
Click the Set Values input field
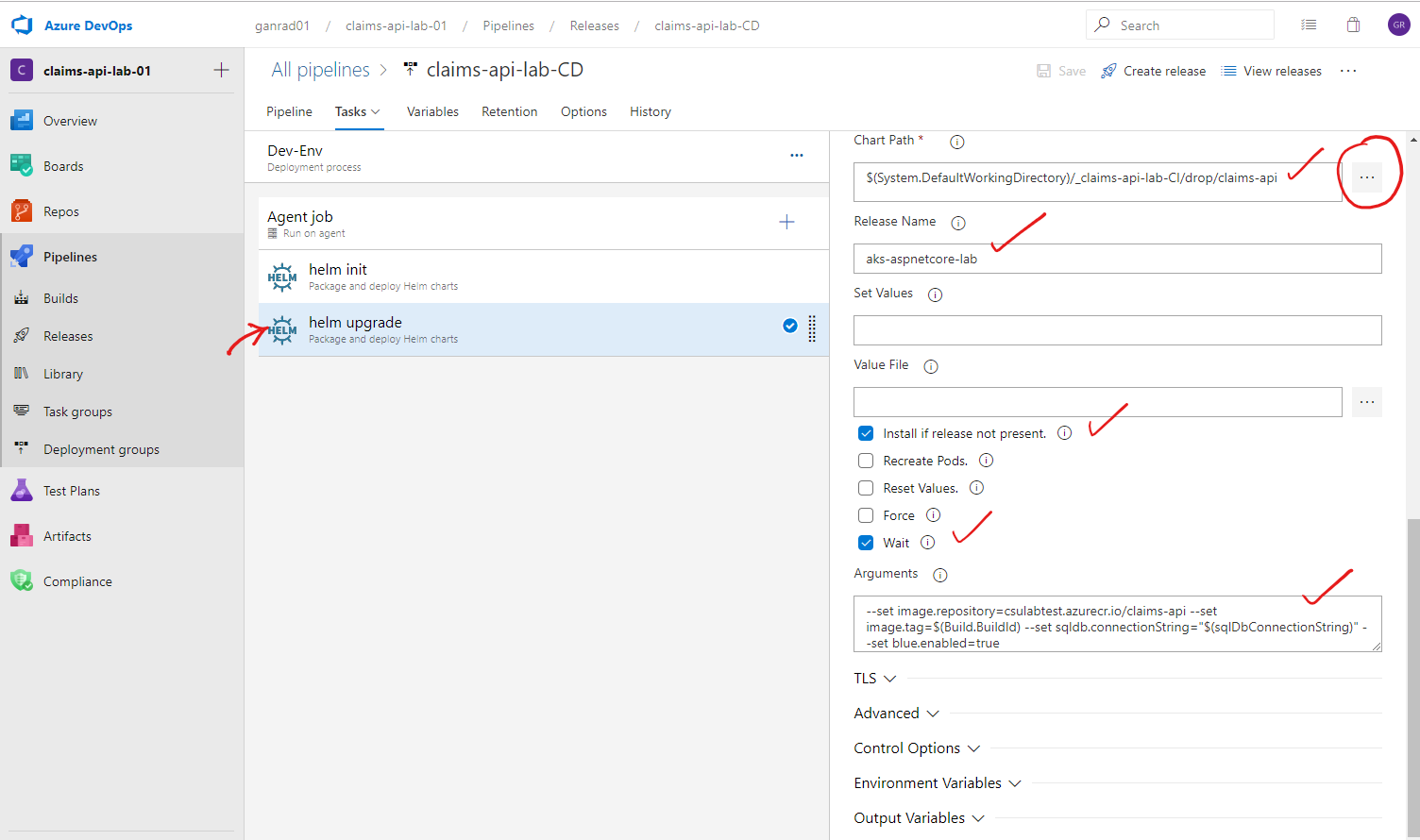pyautogui.click(x=1118, y=330)
